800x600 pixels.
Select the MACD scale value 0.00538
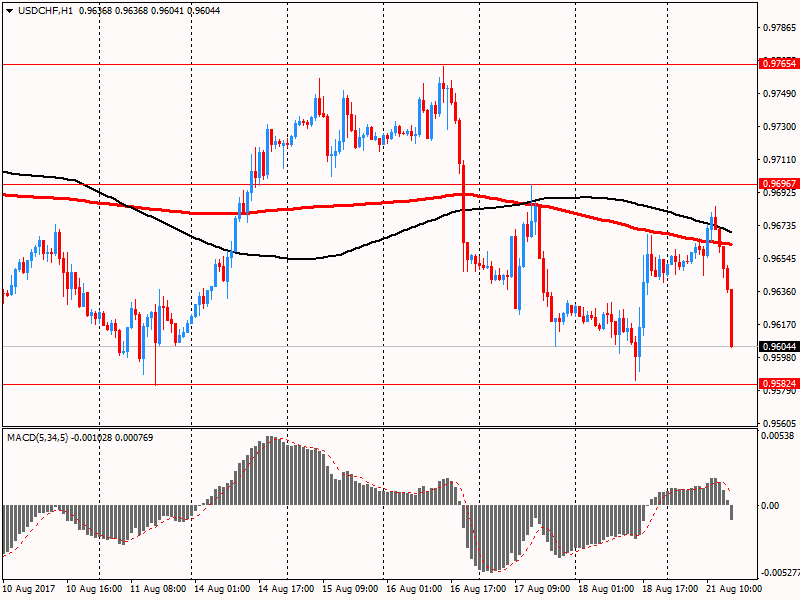pyautogui.click(x=778, y=436)
